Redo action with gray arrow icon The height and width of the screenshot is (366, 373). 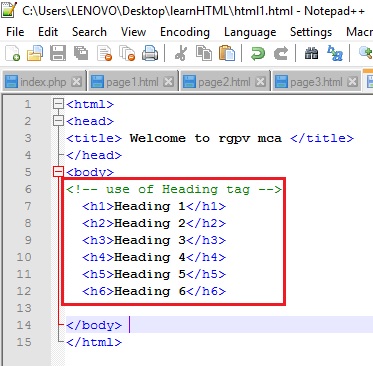pyautogui.click(x=281, y=53)
